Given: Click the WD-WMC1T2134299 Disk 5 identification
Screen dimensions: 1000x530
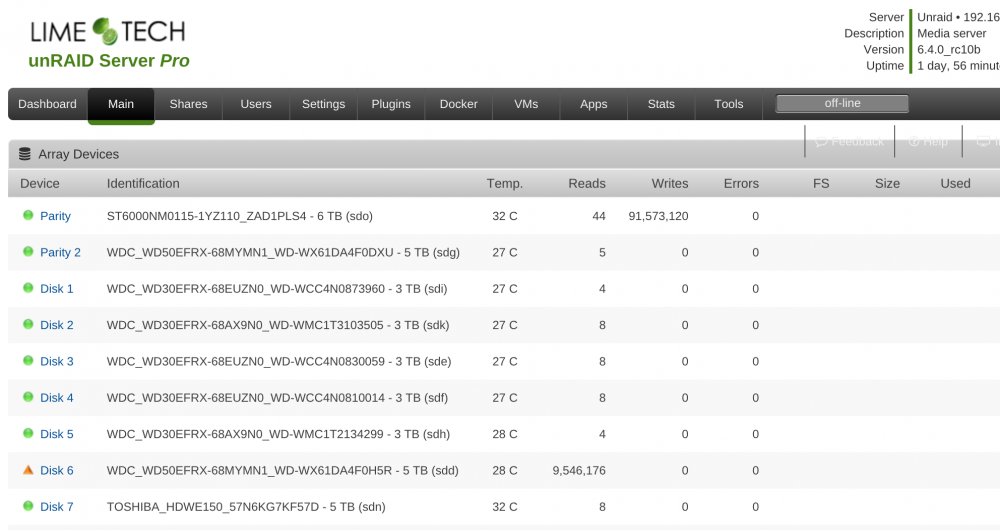Looking at the screenshot, I should pos(278,434).
